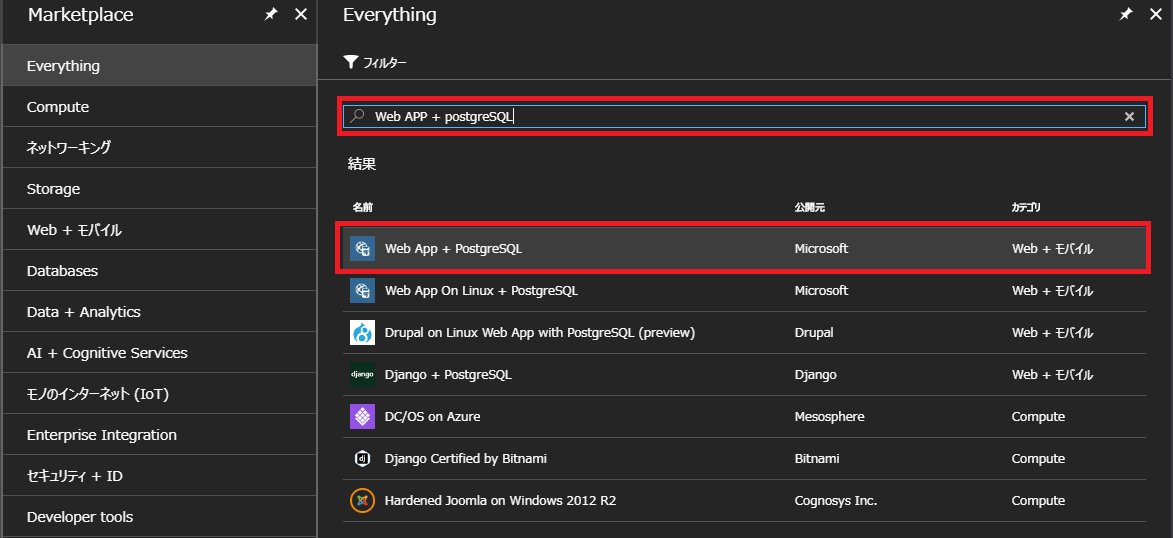Open the Enterprise Integration category

click(159, 435)
